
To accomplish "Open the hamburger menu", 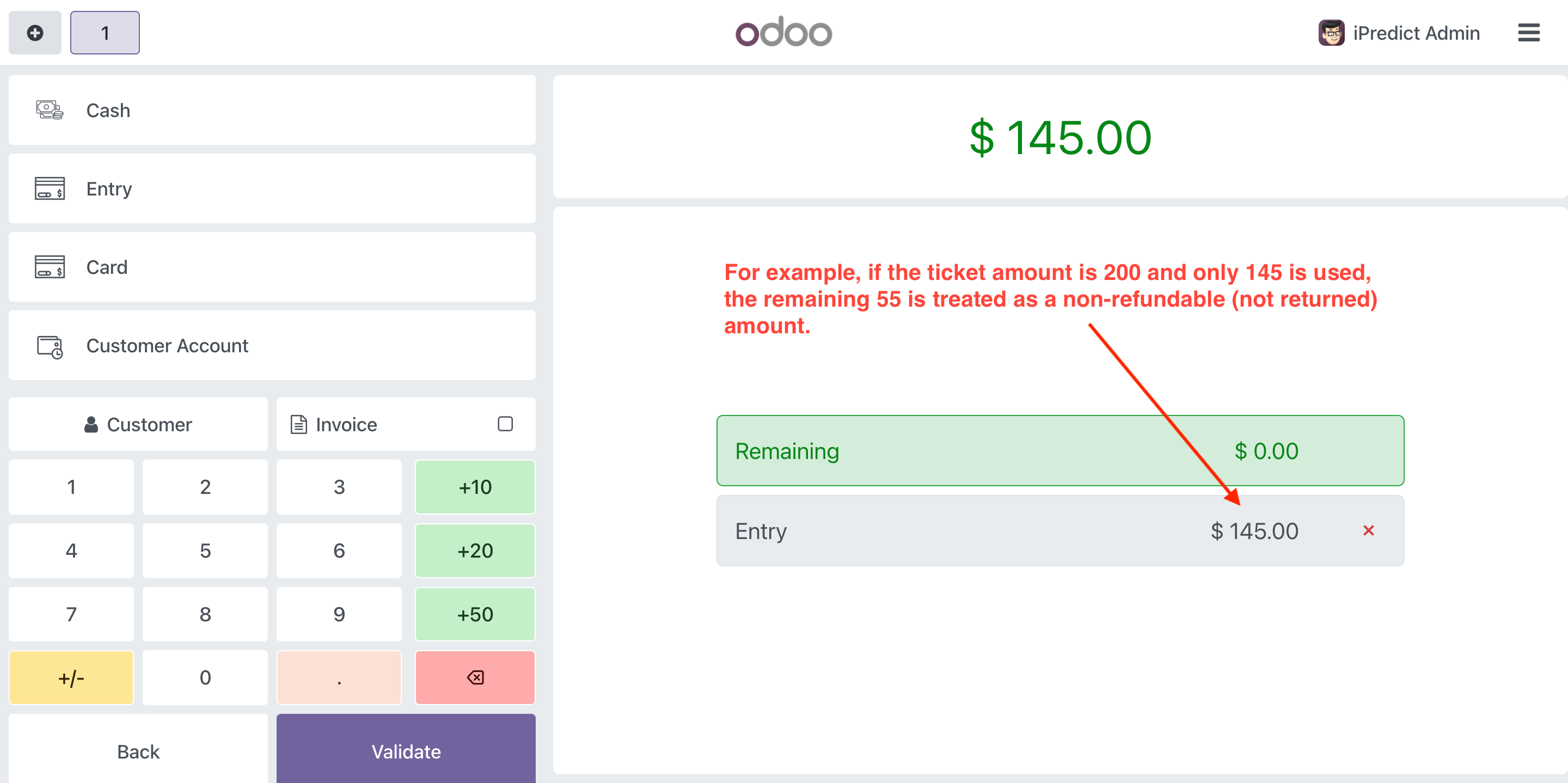I will (1528, 33).
